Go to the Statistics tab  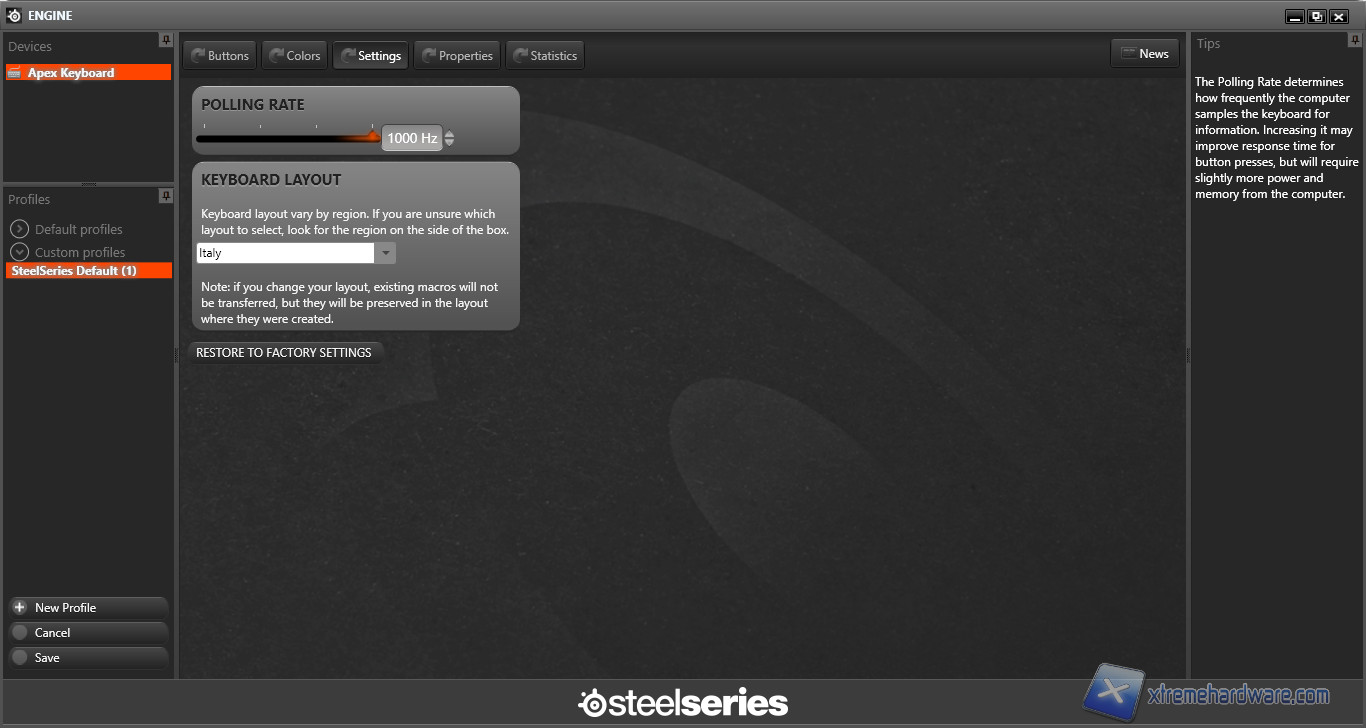click(544, 56)
